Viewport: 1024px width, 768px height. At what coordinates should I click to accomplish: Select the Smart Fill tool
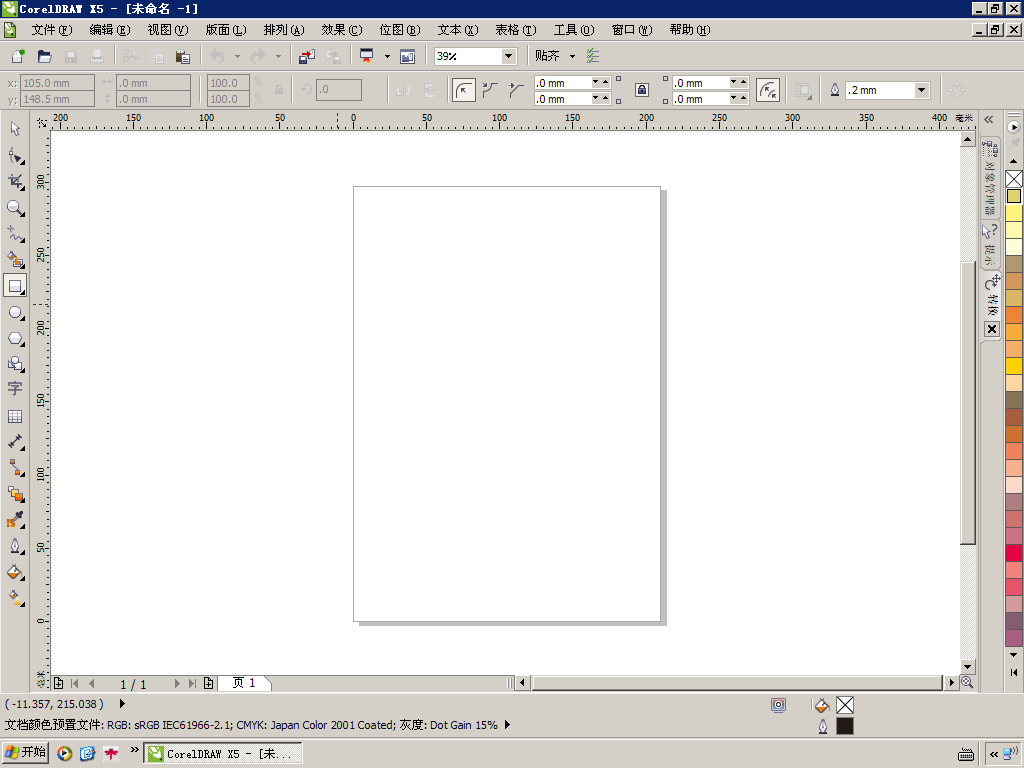point(15,260)
